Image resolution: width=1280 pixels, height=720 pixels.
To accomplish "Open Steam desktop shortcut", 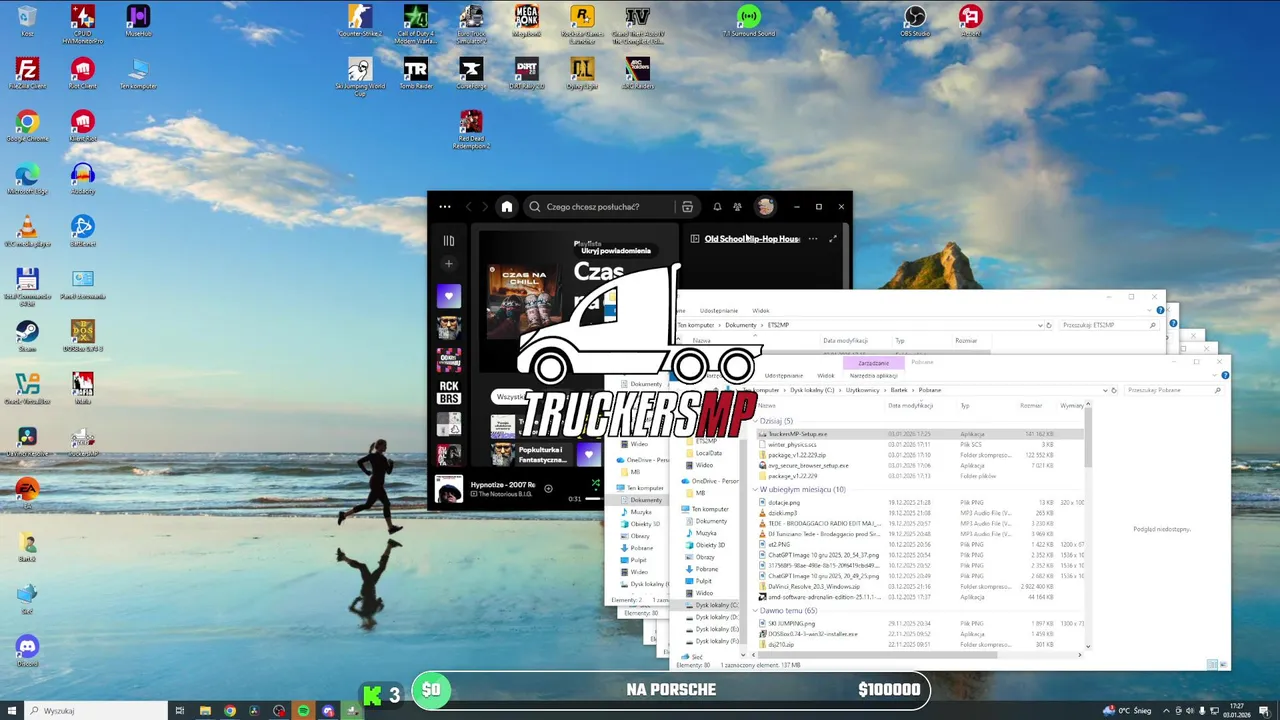I will coord(27,336).
